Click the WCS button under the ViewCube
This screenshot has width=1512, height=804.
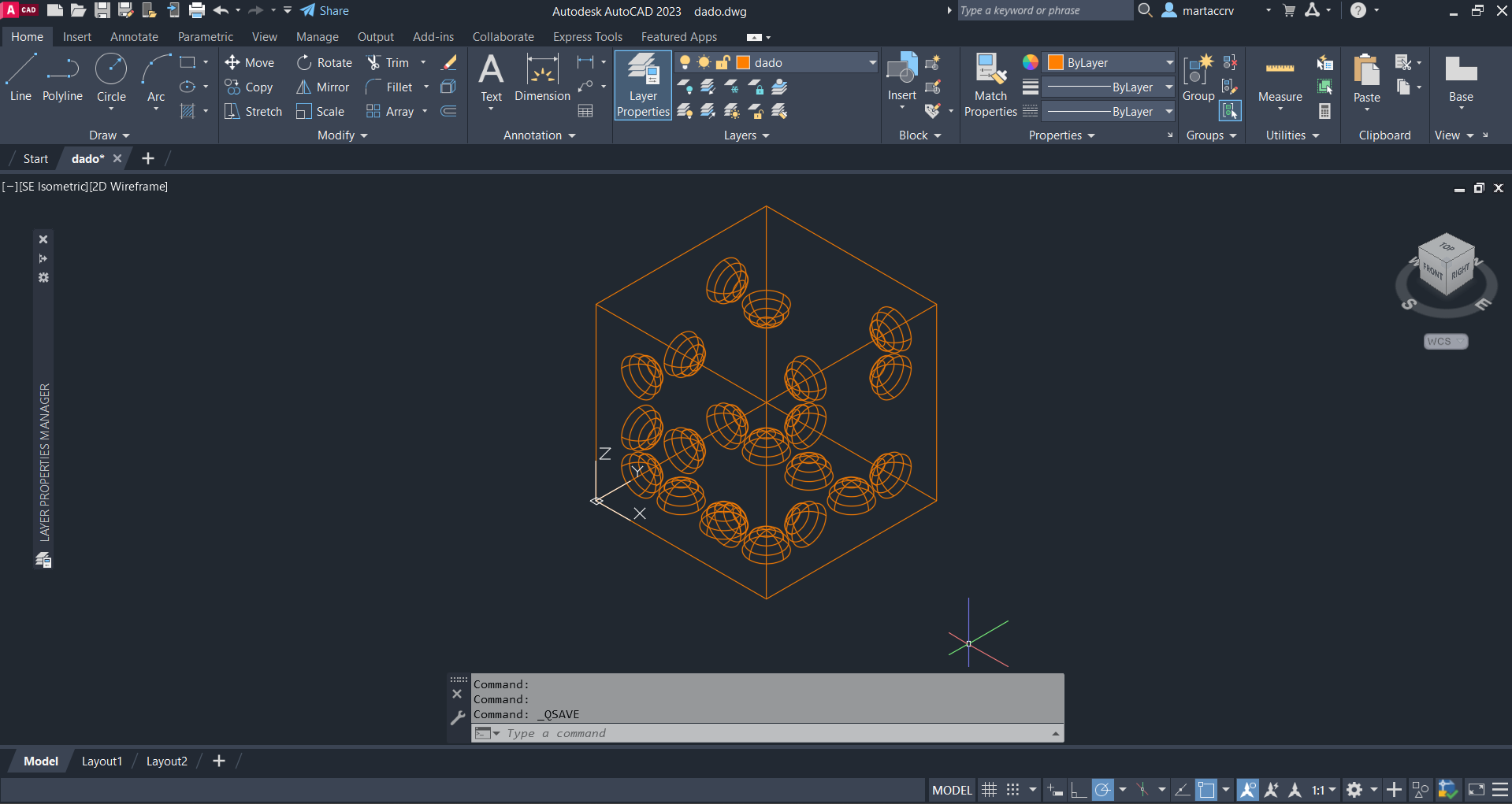(1445, 341)
